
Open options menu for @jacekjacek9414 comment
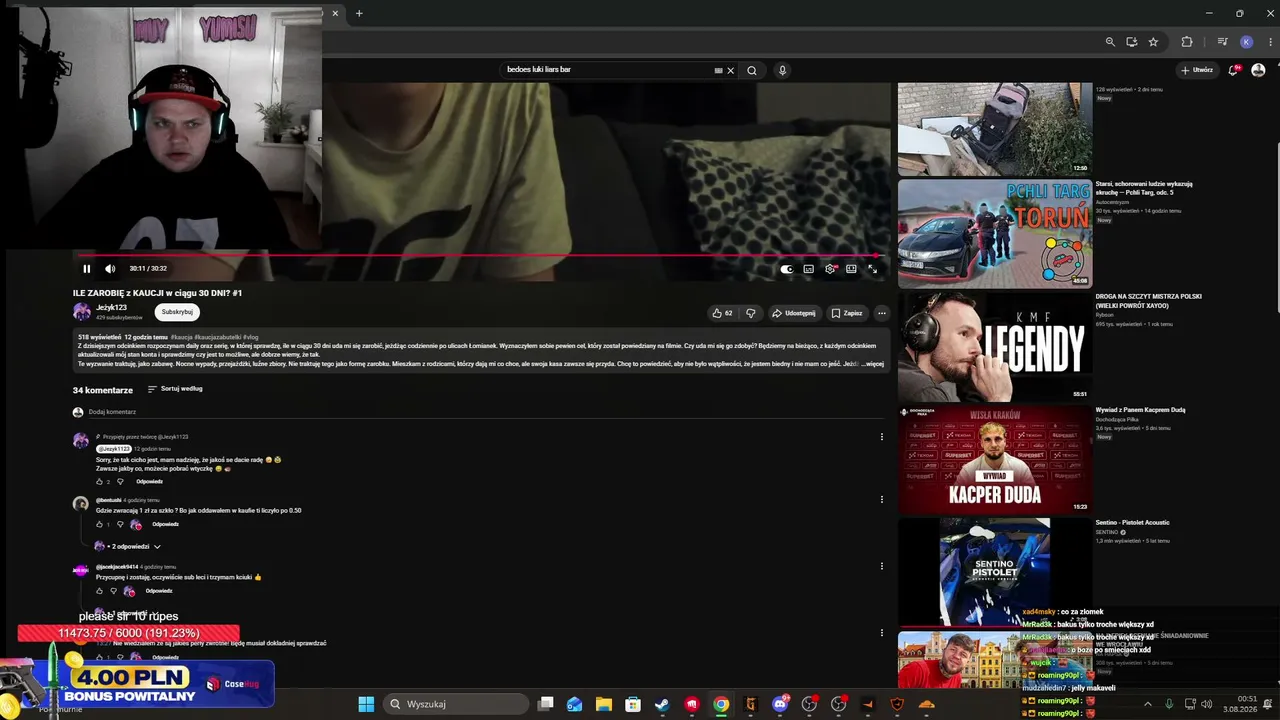coord(881,566)
